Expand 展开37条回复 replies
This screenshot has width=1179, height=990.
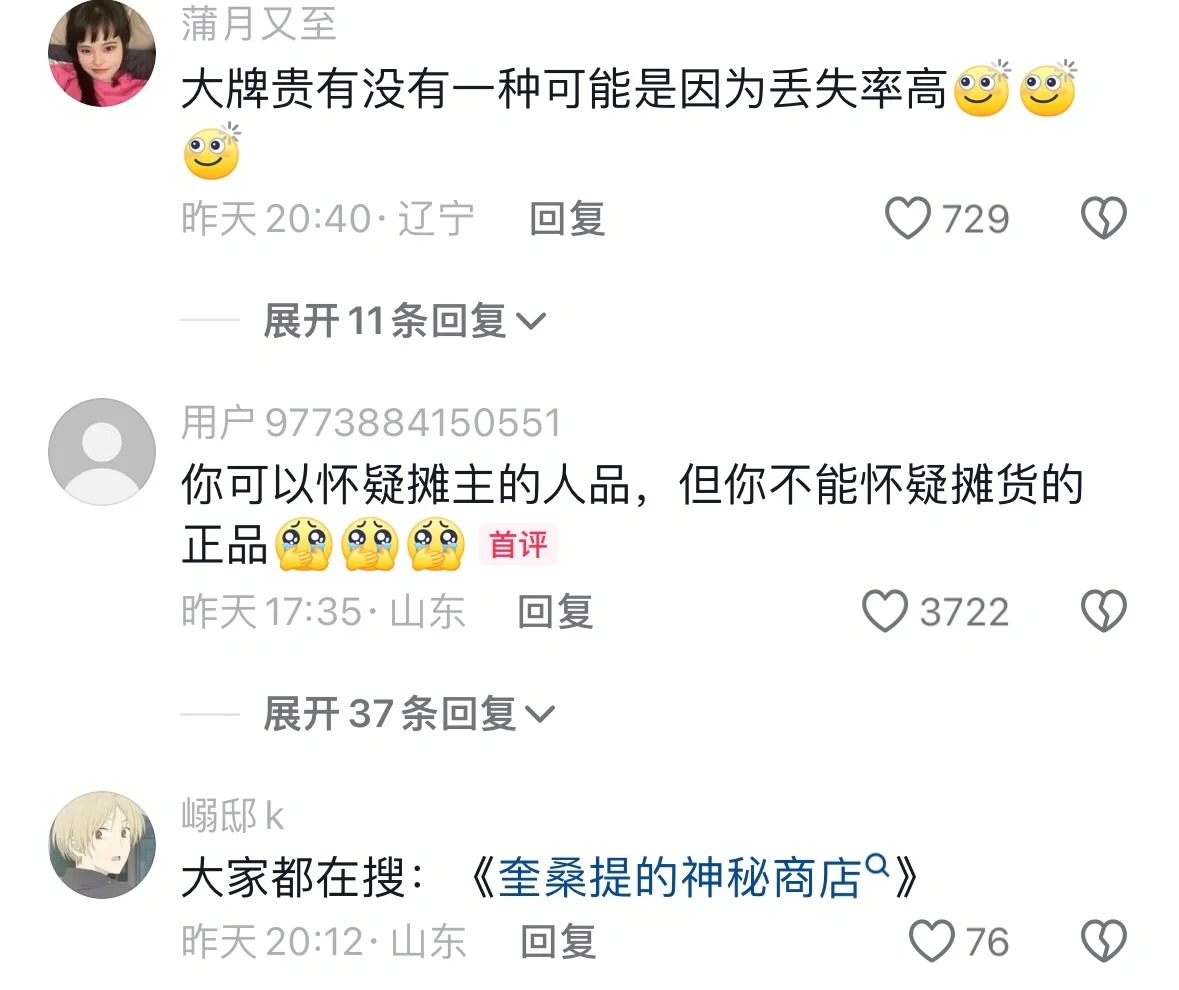[x=409, y=713]
